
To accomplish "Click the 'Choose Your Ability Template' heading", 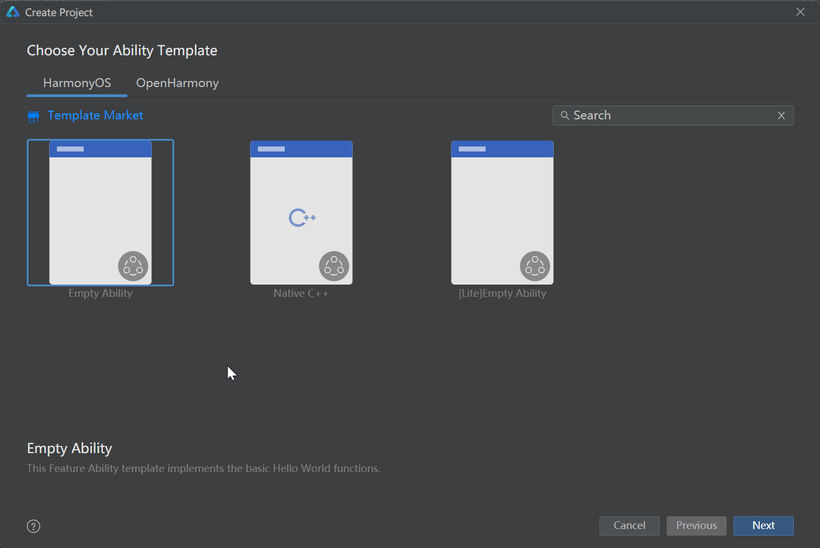I will tap(122, 51).
